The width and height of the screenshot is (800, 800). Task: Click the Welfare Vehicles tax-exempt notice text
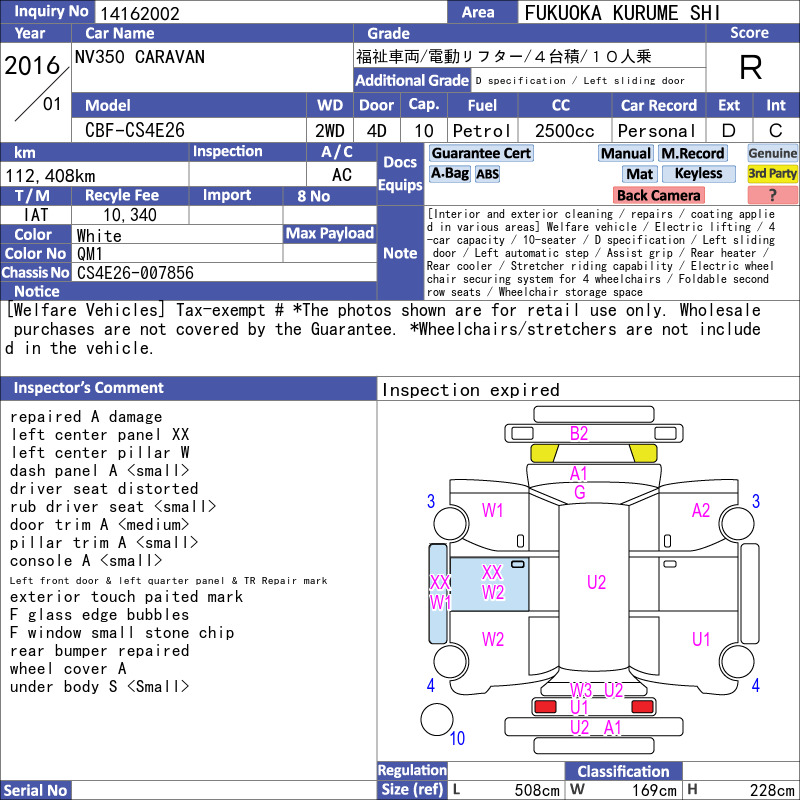pyautogui.click(x=383, y=329)
